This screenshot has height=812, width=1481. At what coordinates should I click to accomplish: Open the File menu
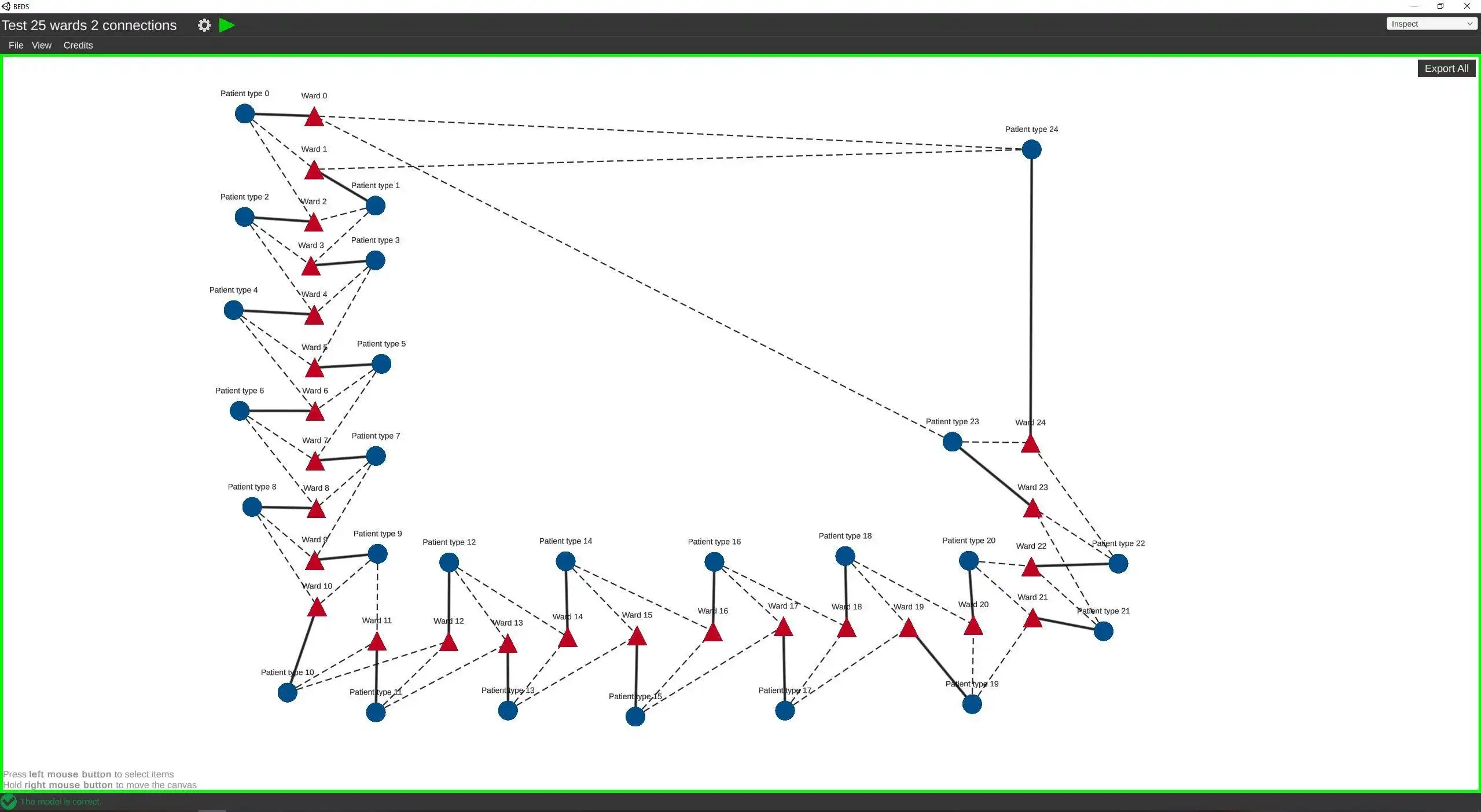tap(16, 45)
